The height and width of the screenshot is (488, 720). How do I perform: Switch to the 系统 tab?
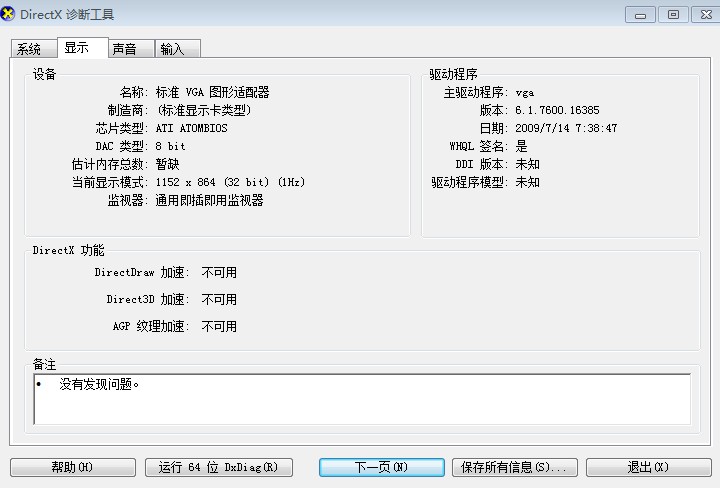(34, 49)
